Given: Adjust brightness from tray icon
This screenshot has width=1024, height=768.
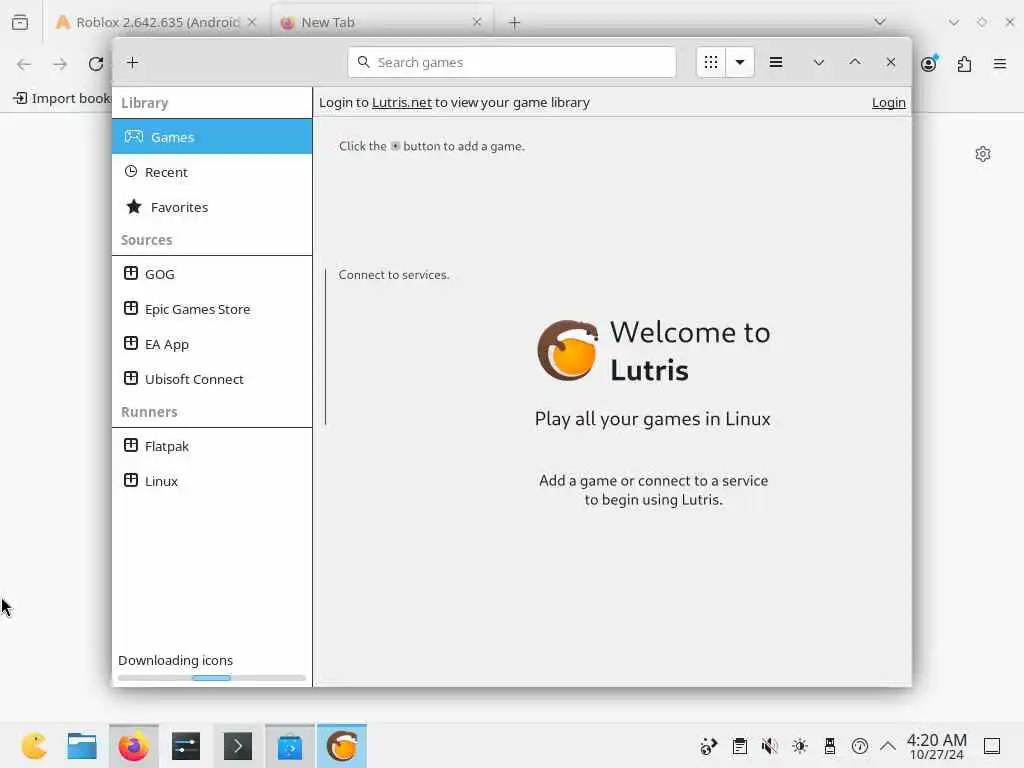Looking at the screenshot, I should coord(800,746).
